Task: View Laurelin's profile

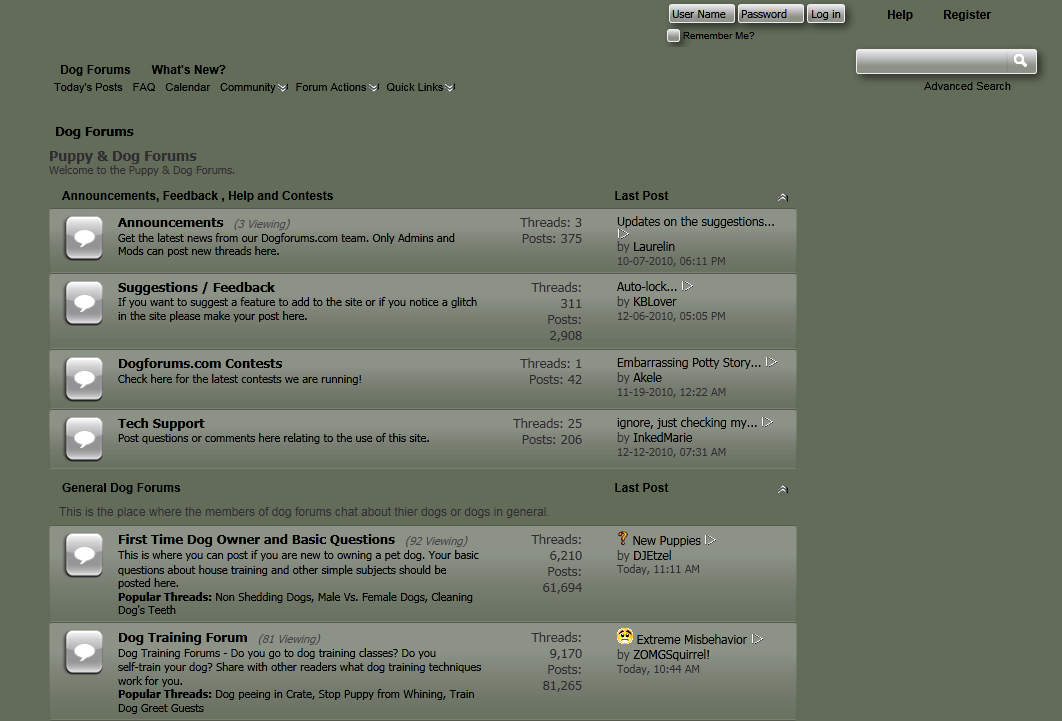Action: [654, 246]
